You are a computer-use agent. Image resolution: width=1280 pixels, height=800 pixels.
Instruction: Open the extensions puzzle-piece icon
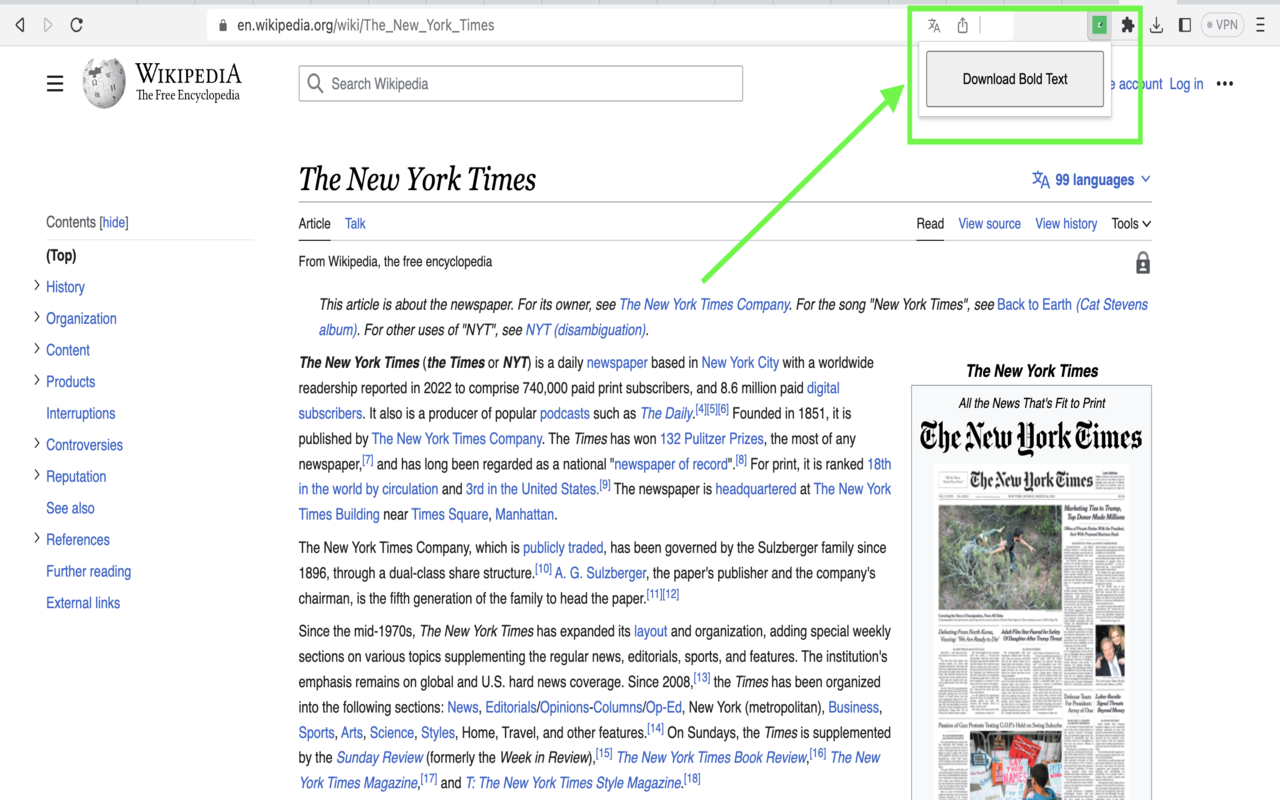1128,25
